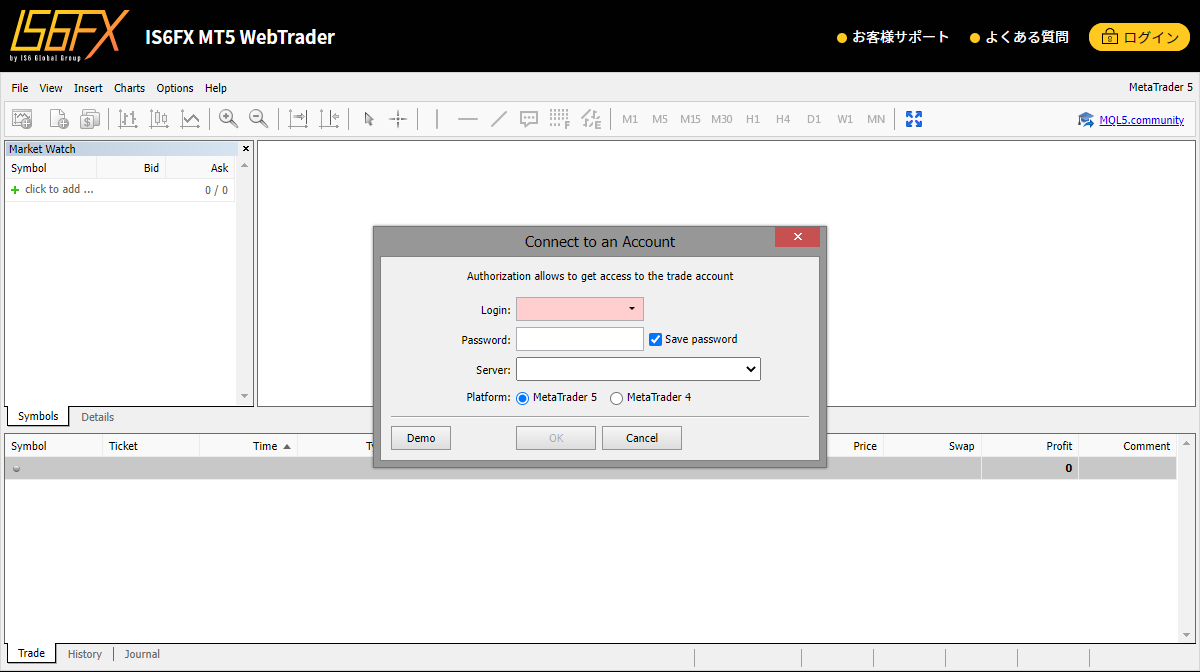
Task: Switch chart to candlestick style
Action: 159,119
